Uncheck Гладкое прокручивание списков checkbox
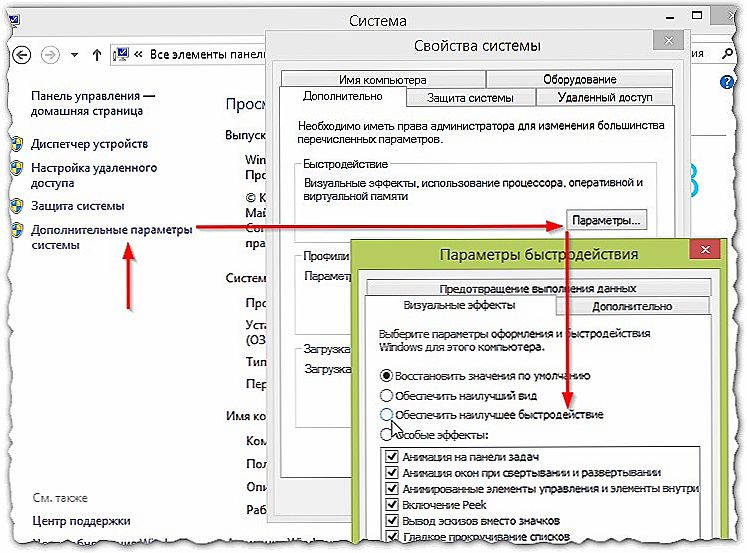The height and width of the screenshot is (553, 747). pyautogui.click(x=392, y=536)
